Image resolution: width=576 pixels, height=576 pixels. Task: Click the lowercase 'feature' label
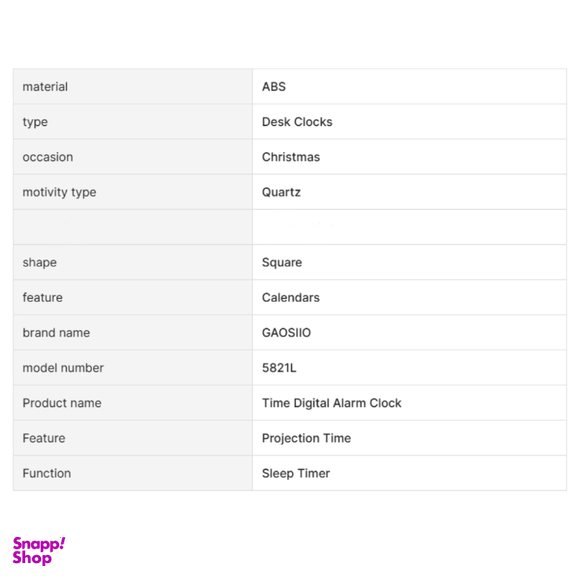pyautogui.click(x=43, y=298)
